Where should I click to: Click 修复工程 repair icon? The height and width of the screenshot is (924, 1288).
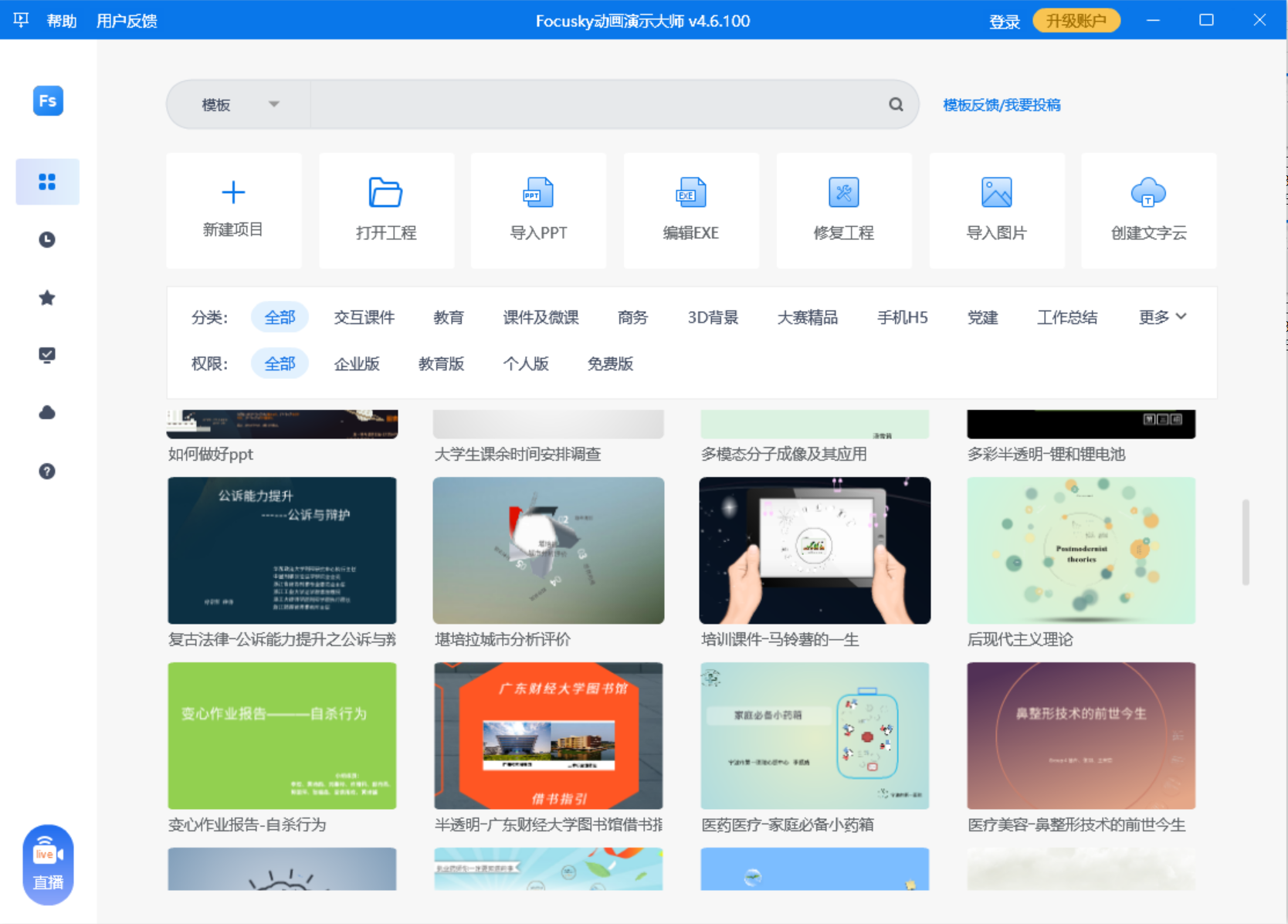843,192
